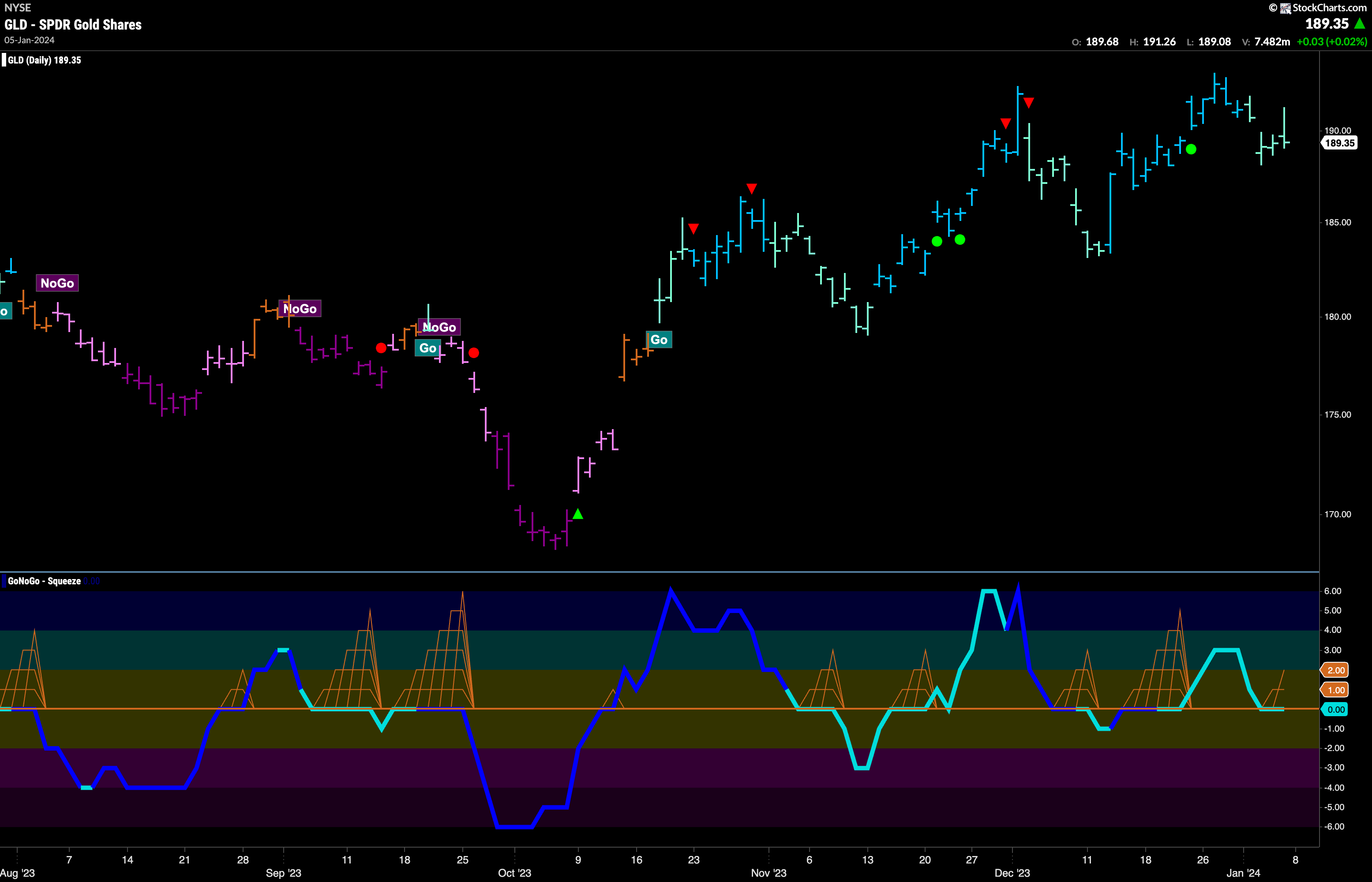This screenshot has width=1372, height=882.
Task: Click the Sep '23 date axis label
Action: click(284, 873)
